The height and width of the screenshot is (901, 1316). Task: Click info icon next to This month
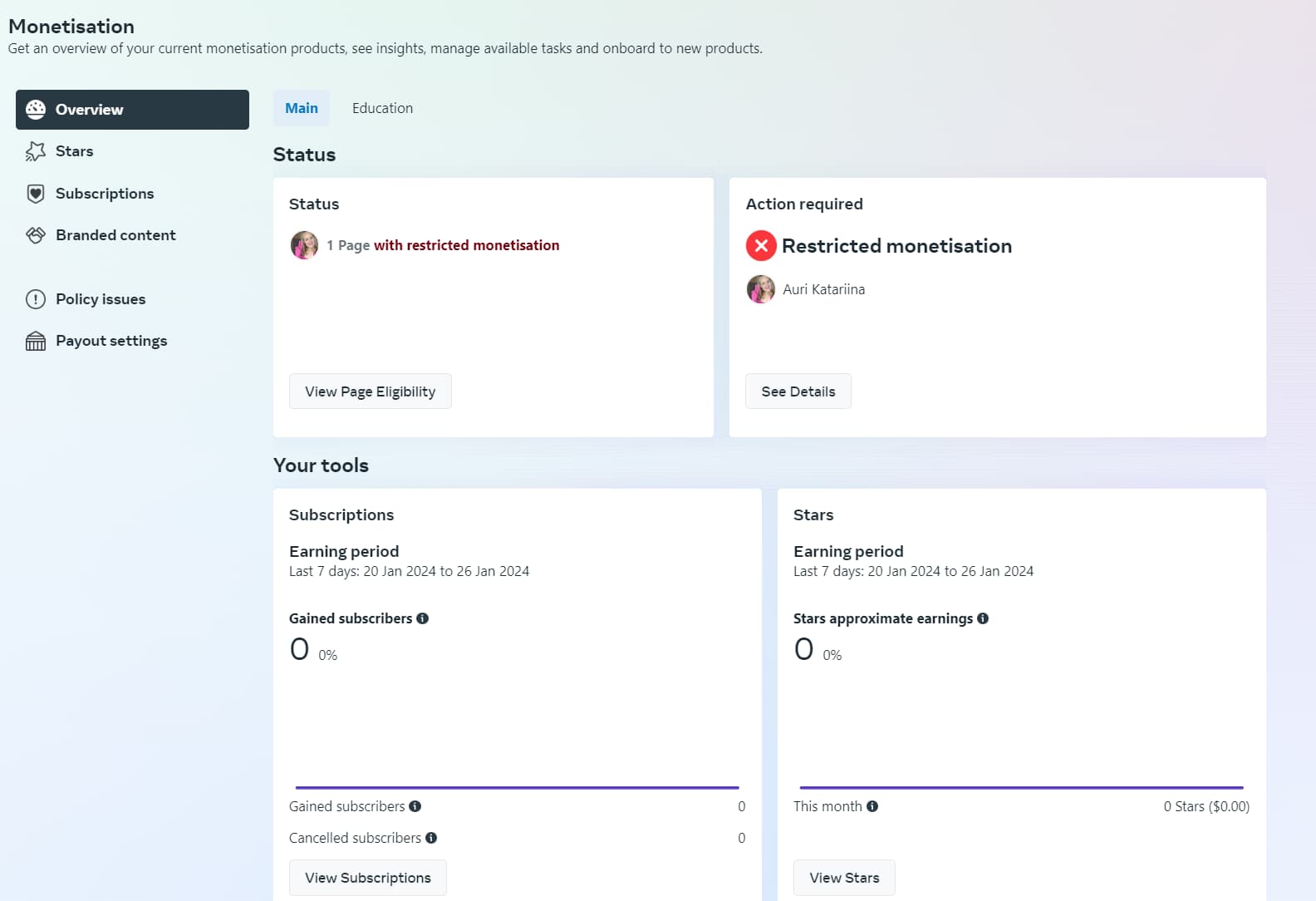[x=872, y=806]
